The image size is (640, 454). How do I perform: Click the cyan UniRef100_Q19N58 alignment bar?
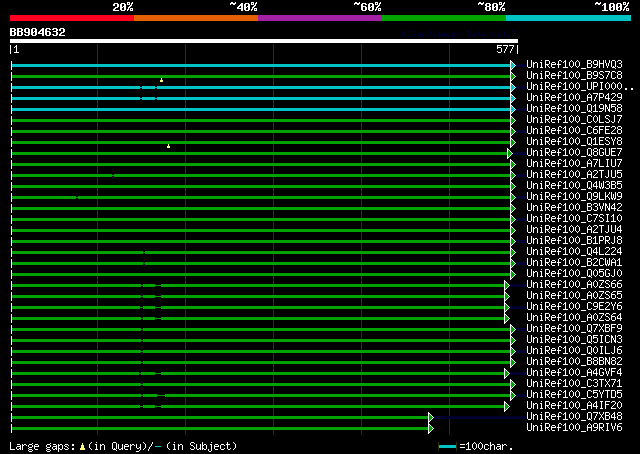(260, 109)
